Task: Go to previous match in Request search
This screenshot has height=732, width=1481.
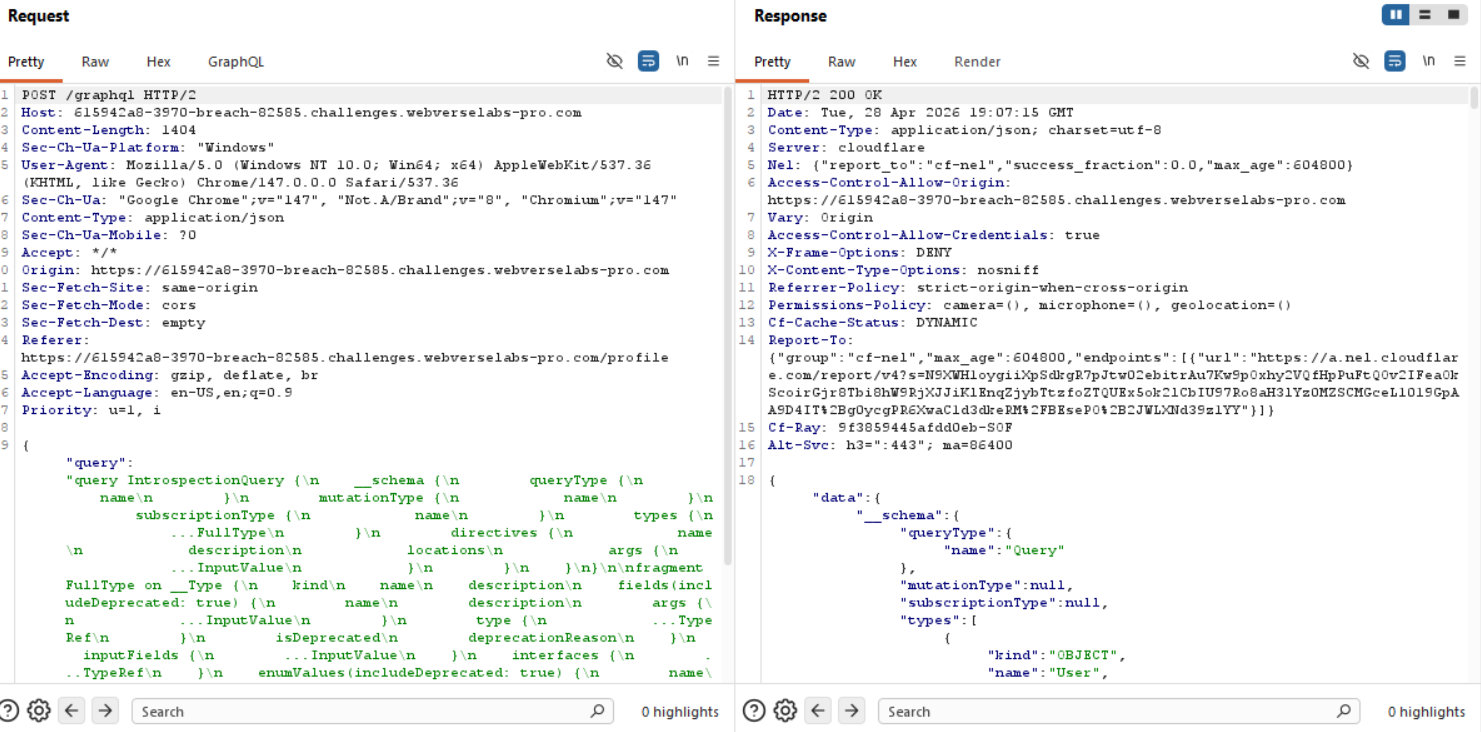Action: tap(71, 711)
